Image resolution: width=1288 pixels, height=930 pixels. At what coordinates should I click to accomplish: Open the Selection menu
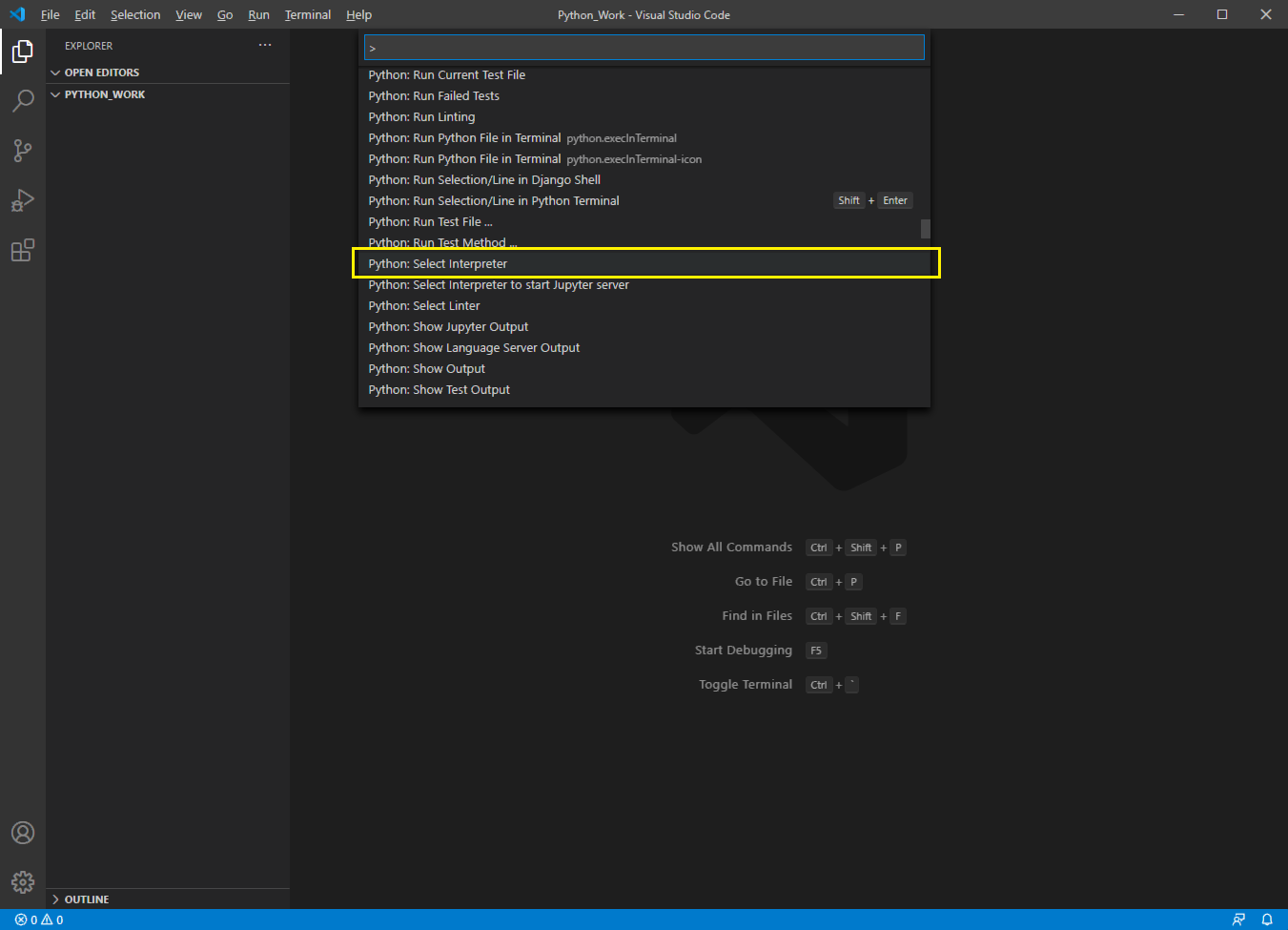pyautogui.click(x=135, y=14)
